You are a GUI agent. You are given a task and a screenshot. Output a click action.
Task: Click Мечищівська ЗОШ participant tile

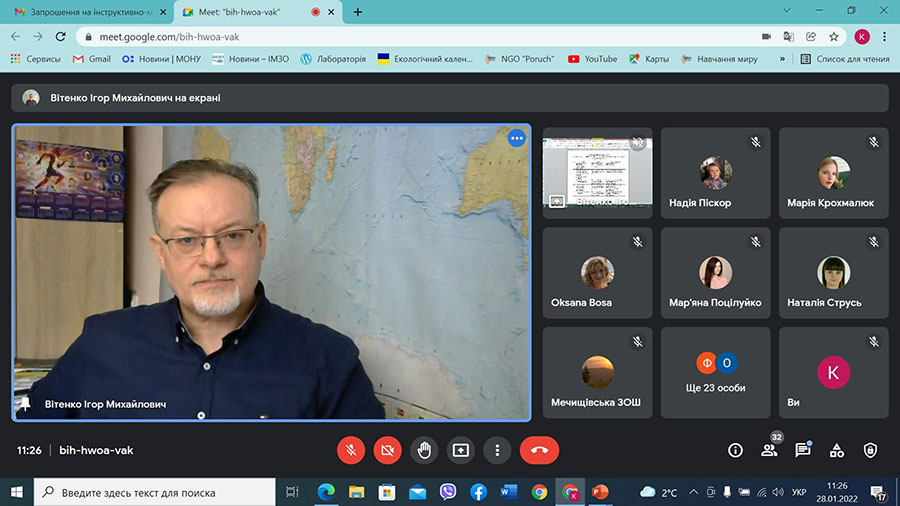[598, 373]
